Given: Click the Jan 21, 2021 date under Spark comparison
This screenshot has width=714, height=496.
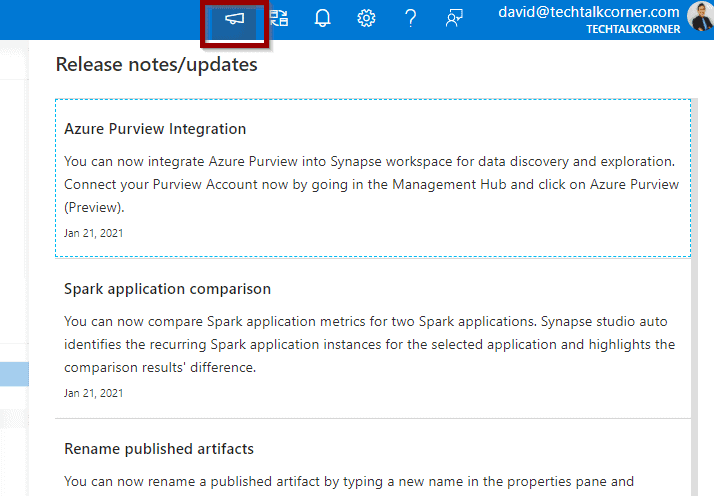Looking at the screenshot, I should [x=93, y=393].
